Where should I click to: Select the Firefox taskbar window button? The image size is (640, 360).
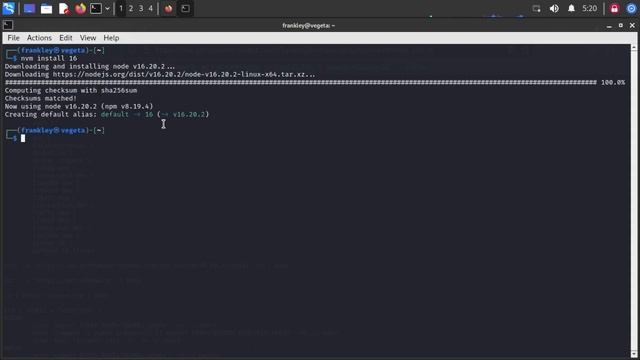click(169, 9)
